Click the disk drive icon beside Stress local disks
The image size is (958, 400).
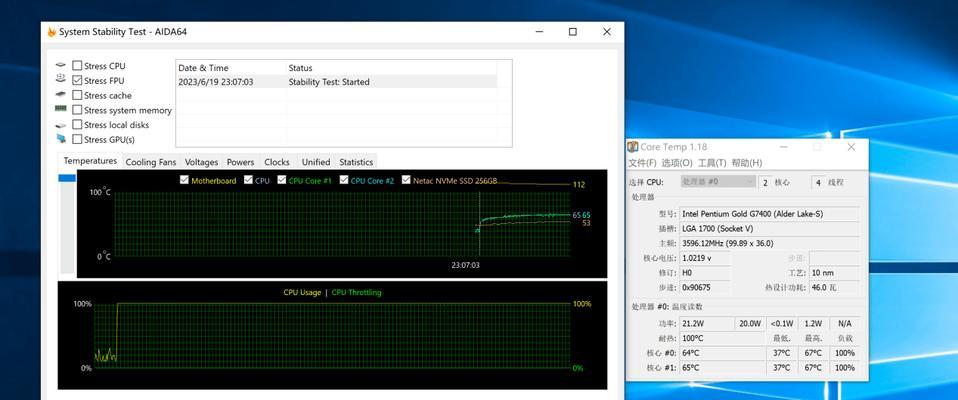(60, 125)
